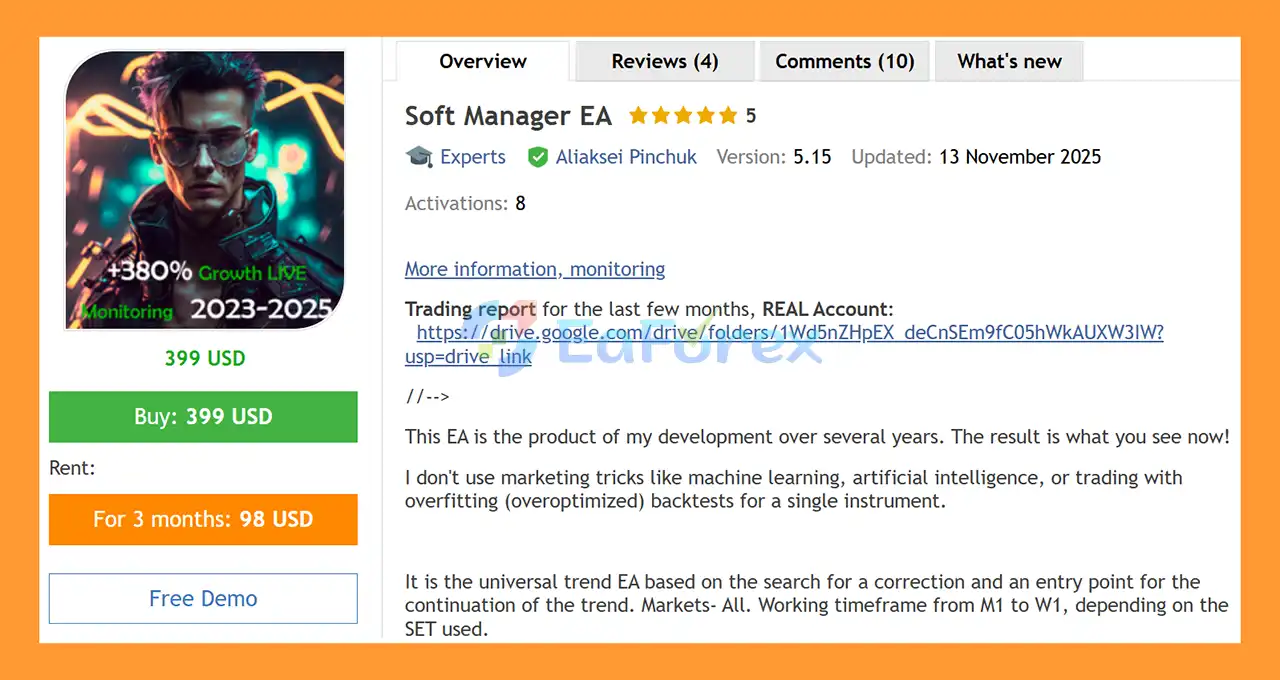Viewport: 1280px width, 680px height.
Task: Click the green verified shield icon
Action: tap(538, 157)
